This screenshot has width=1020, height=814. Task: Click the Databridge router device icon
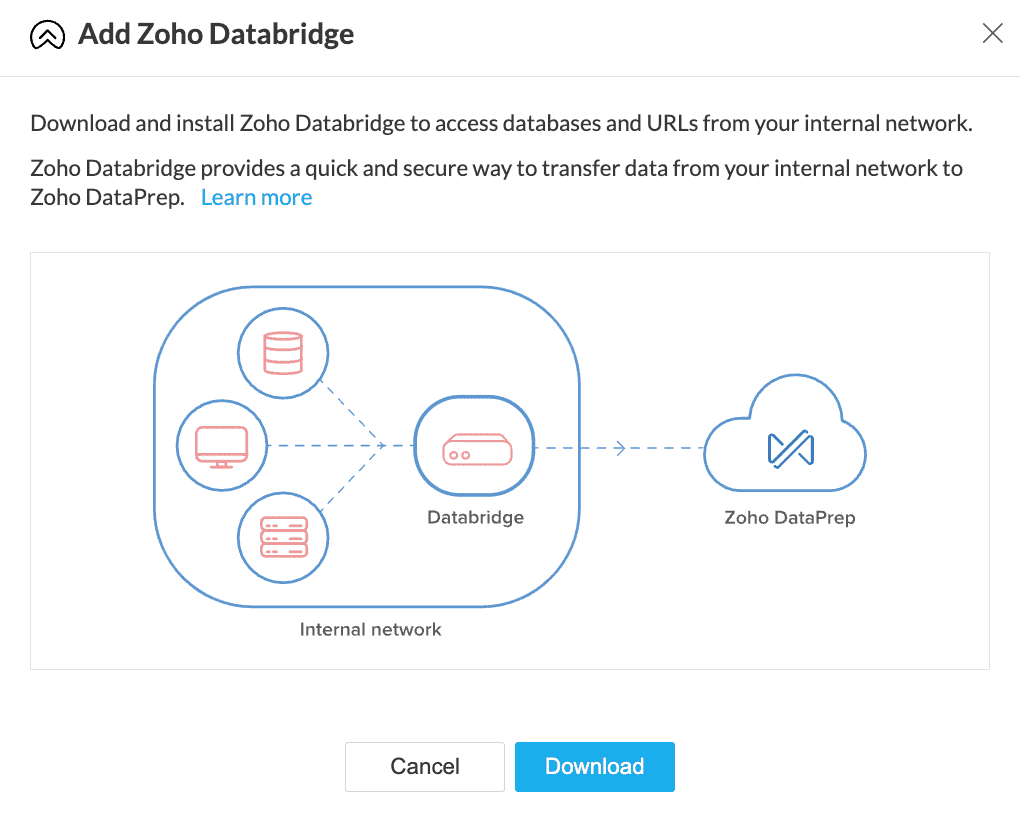477,449
